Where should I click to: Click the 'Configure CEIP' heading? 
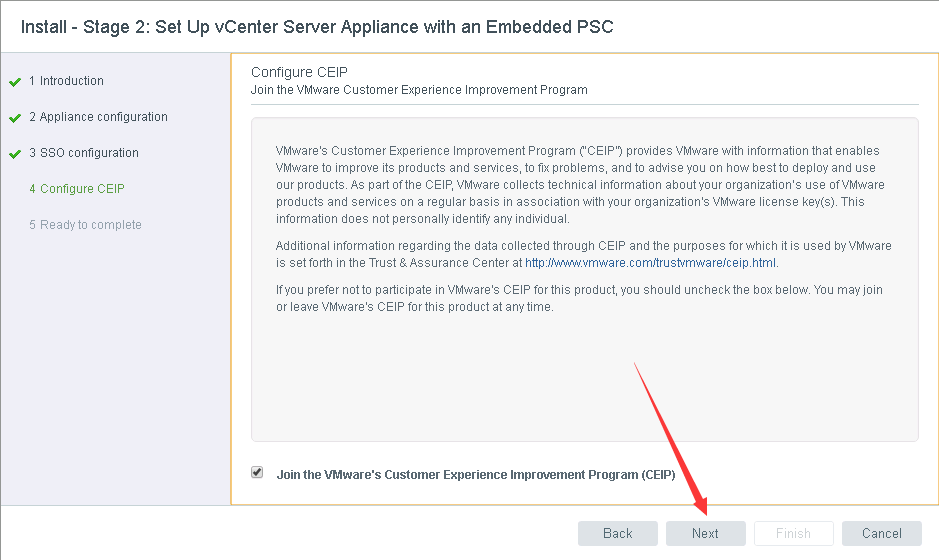coord(299,72)
